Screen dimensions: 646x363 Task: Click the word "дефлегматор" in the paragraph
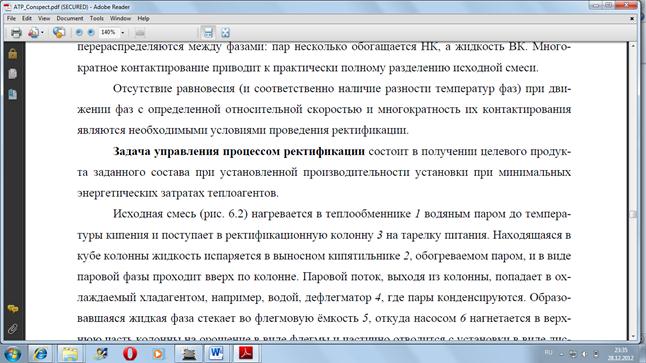click(x=338, y=297)
